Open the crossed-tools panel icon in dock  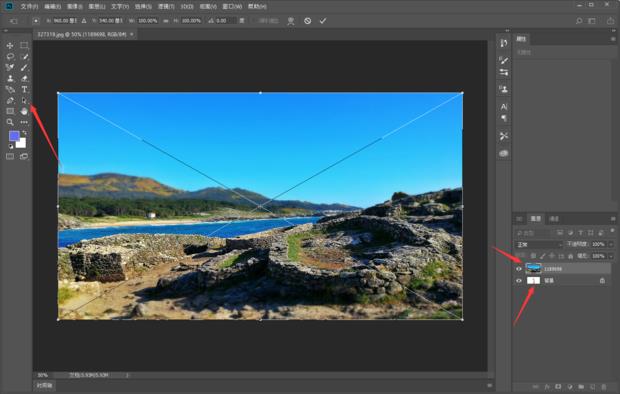(x=504, y=136)
